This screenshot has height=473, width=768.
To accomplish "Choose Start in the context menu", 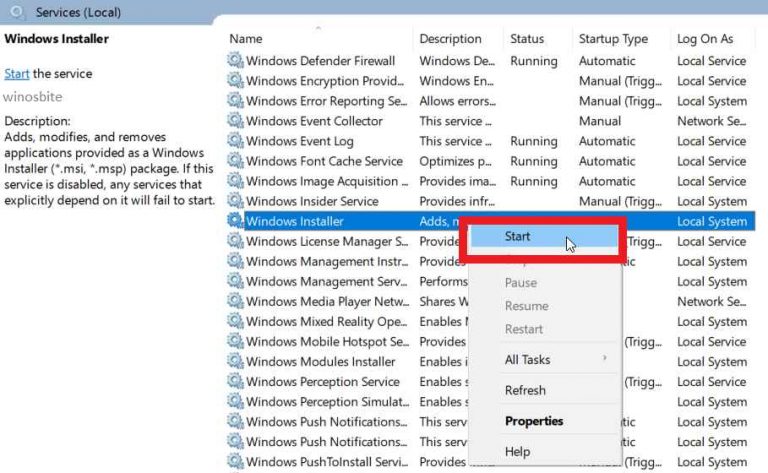I will tap(518, 237).
